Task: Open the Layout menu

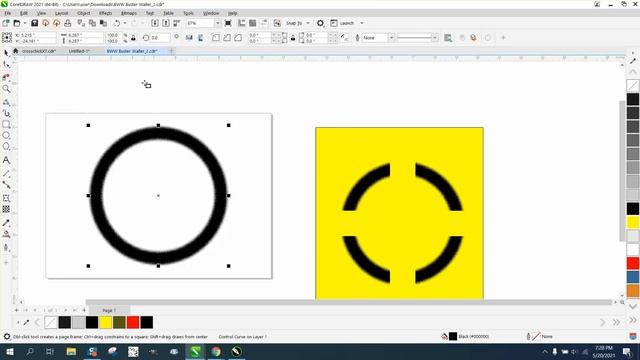Action: 62,13
